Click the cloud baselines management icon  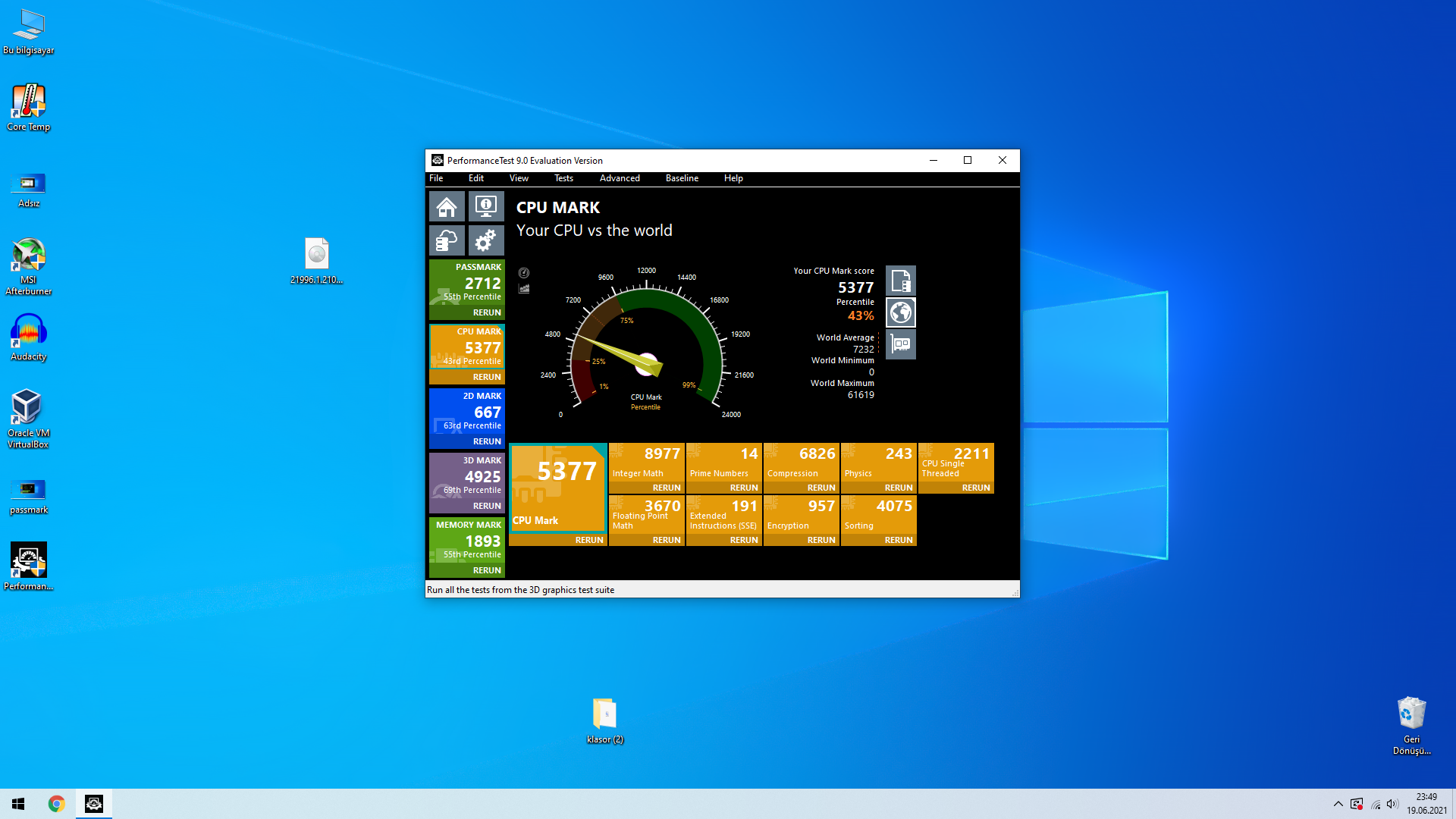447,240
